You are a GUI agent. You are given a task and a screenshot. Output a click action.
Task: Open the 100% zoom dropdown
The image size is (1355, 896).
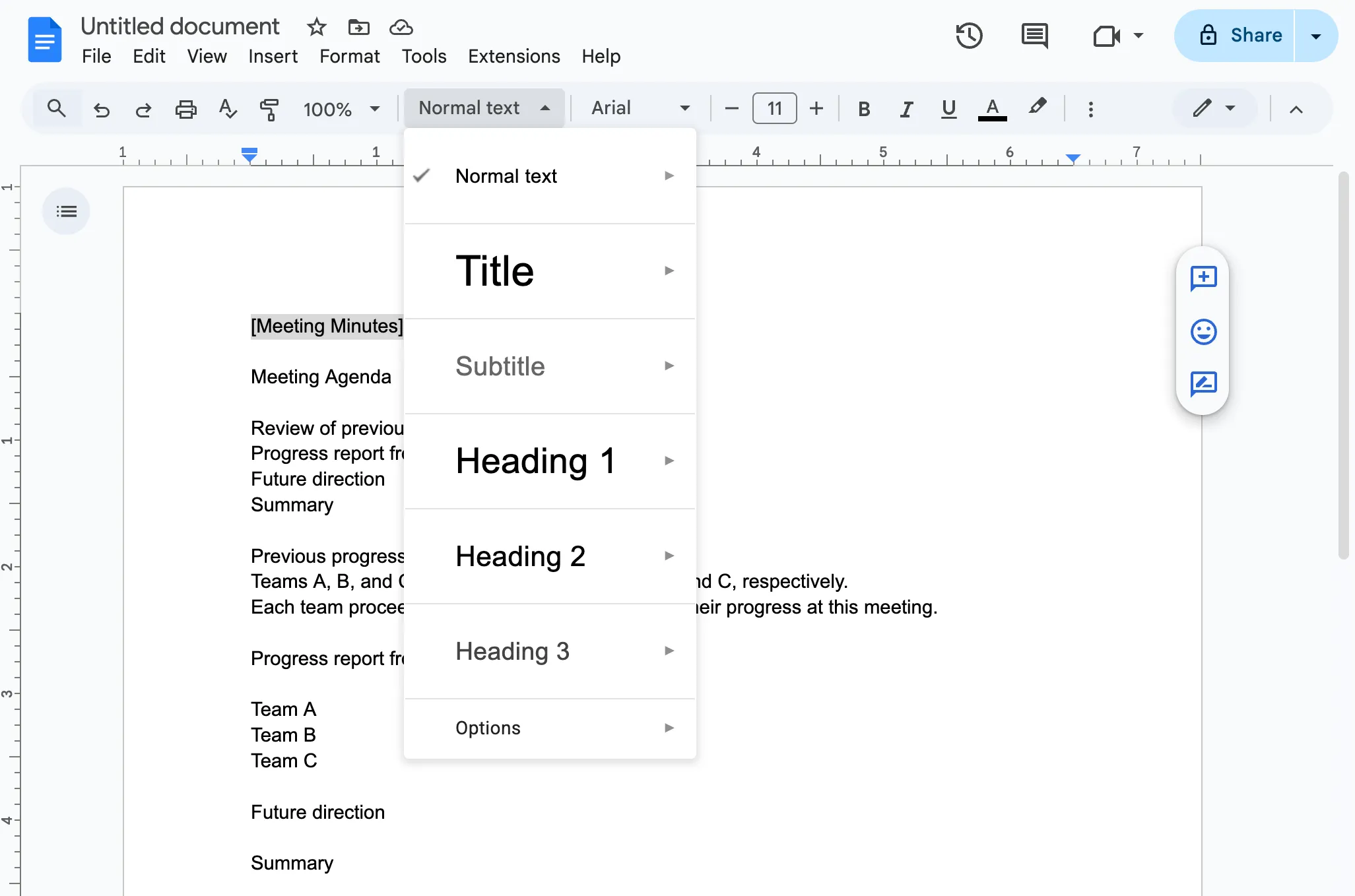click(341, 109)
